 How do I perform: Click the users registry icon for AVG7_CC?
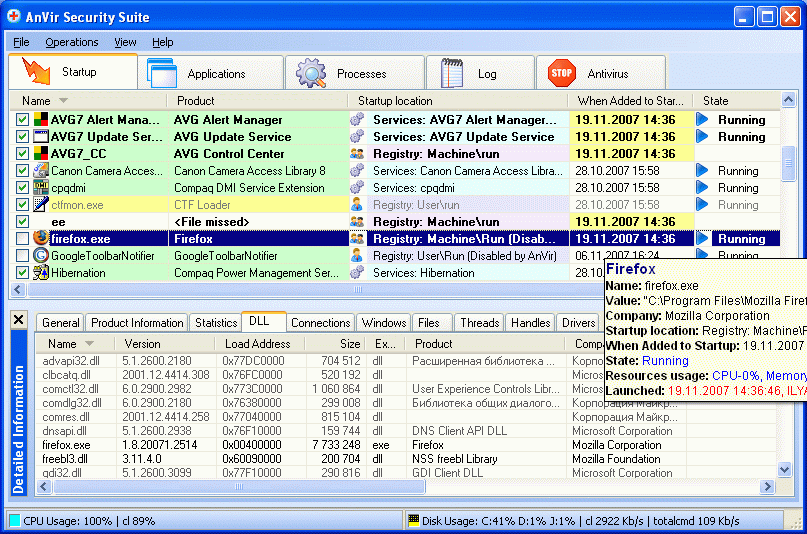pos(357,154)
